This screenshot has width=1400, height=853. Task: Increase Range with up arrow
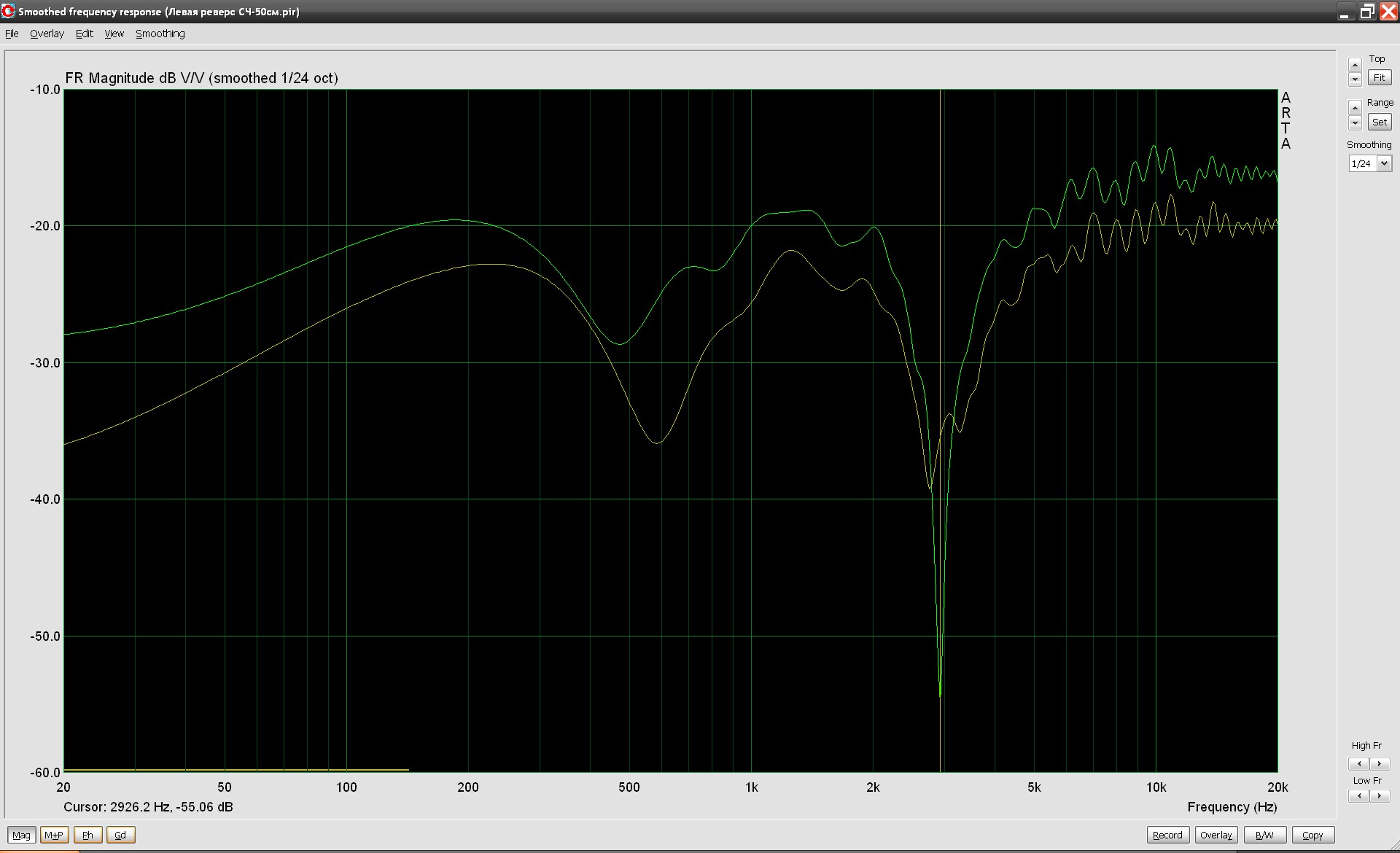click(x=1355, y=108)
